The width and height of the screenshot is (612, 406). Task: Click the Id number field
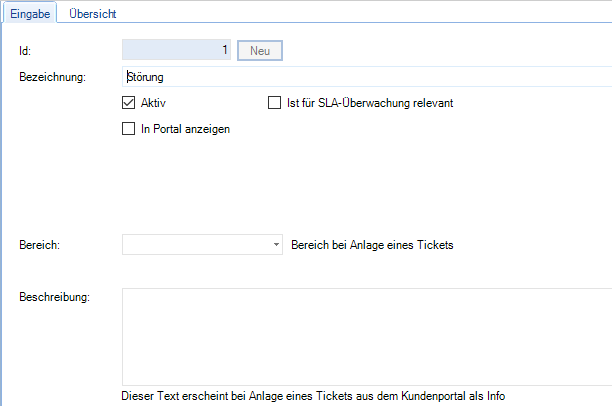[x=176, y=49]
